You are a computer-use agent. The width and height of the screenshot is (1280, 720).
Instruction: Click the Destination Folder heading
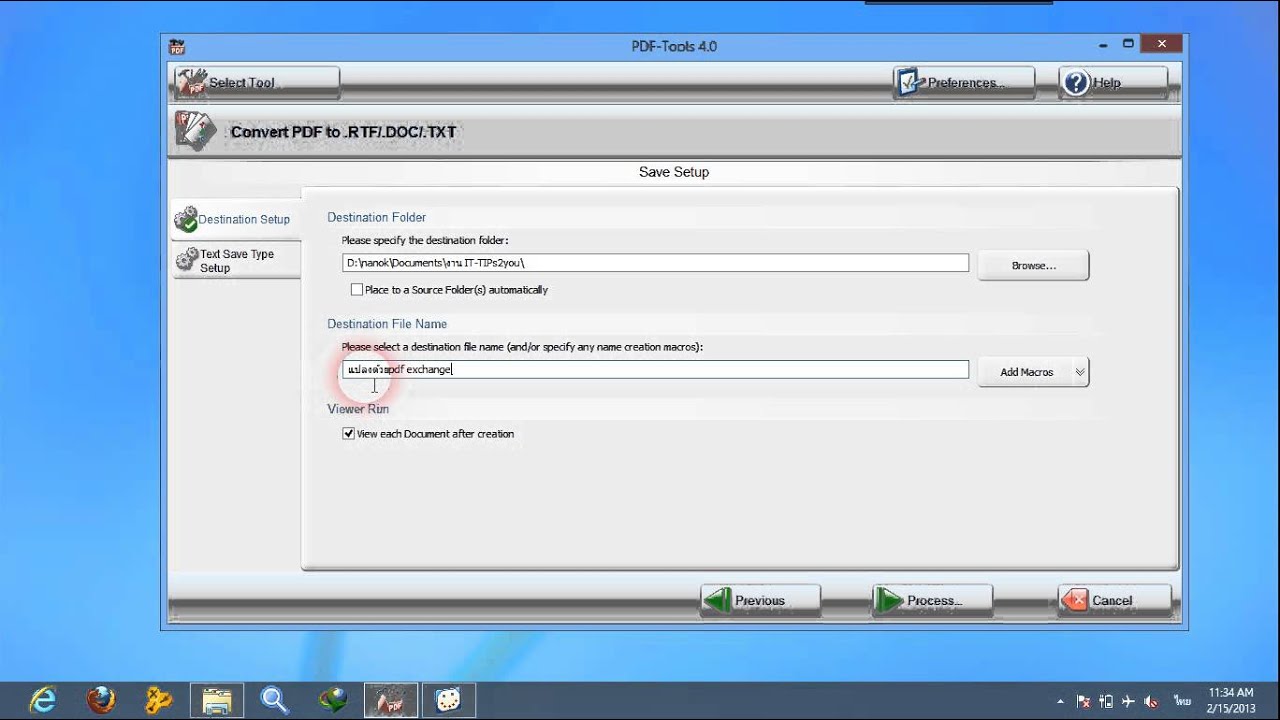click(x=376, y=217)
